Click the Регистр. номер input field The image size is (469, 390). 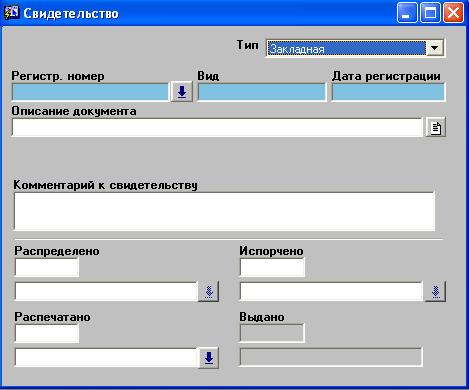pos(90,92)
